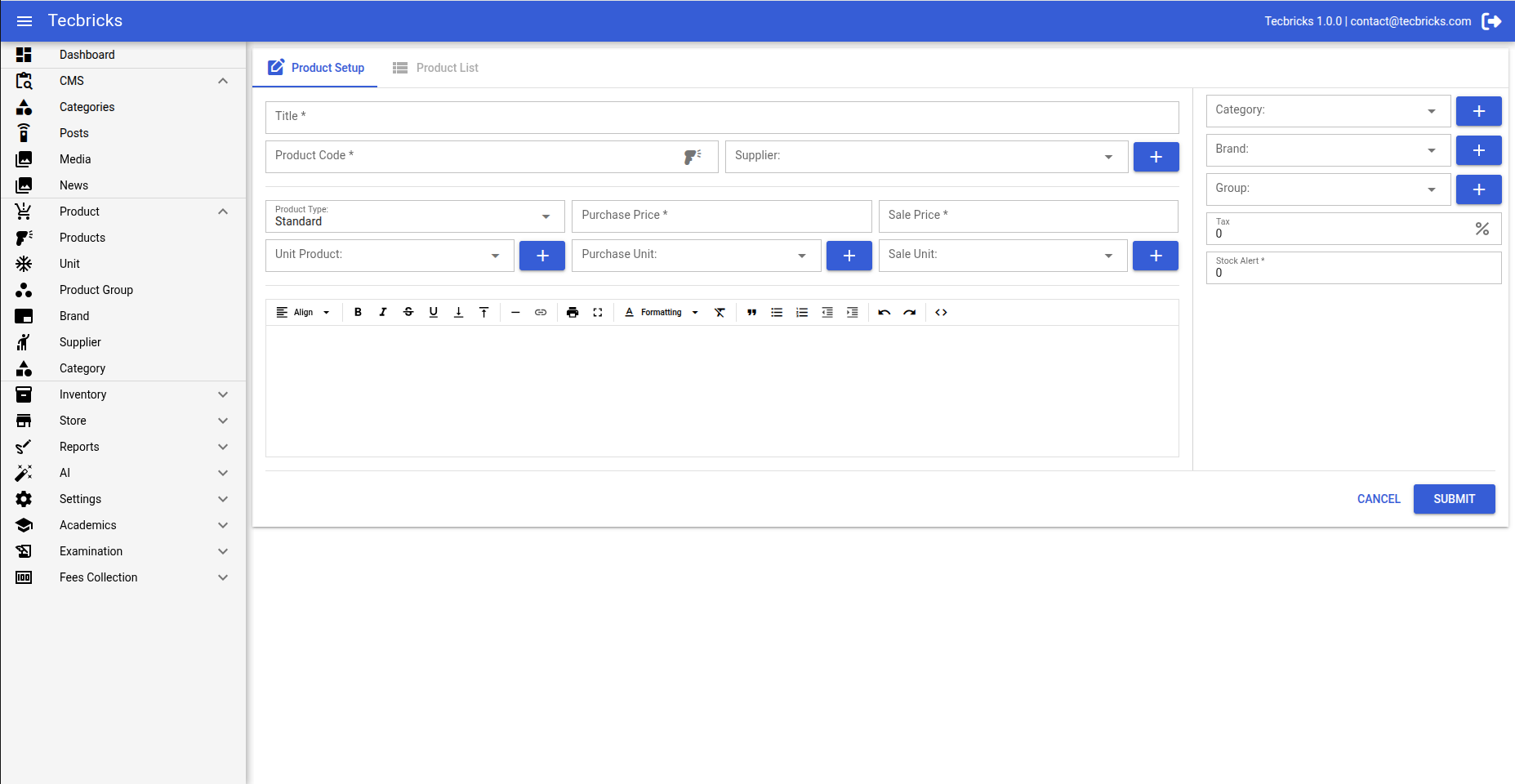Click the Cancel button
Viewport: 1515px width, 784px height.
click(x=1378, y=499)
